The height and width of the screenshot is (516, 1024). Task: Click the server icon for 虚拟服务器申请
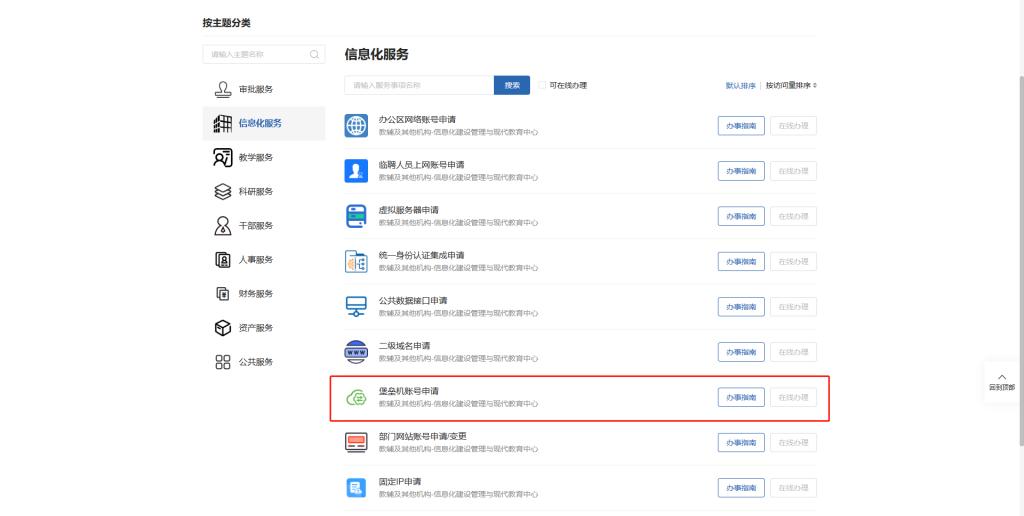pos(356,216)
